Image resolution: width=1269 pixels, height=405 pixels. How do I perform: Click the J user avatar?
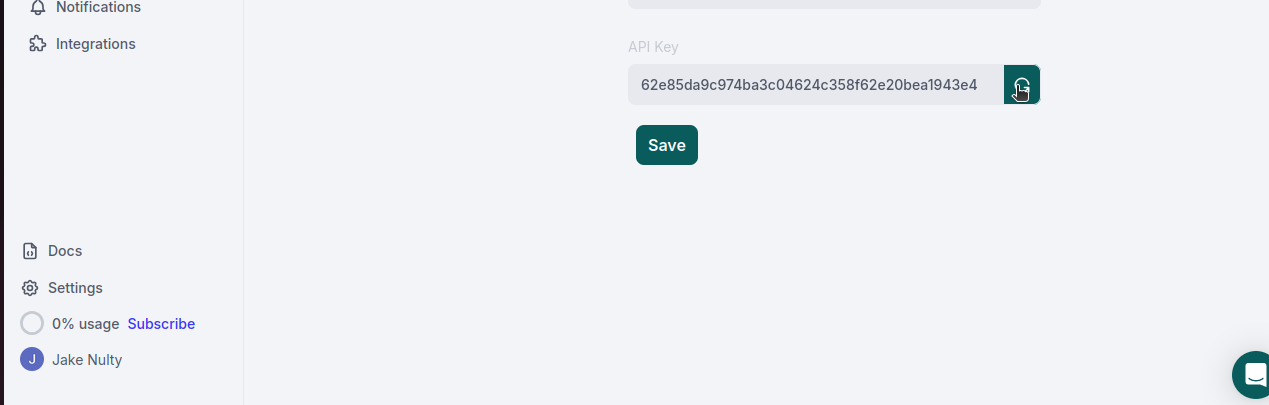32,360
